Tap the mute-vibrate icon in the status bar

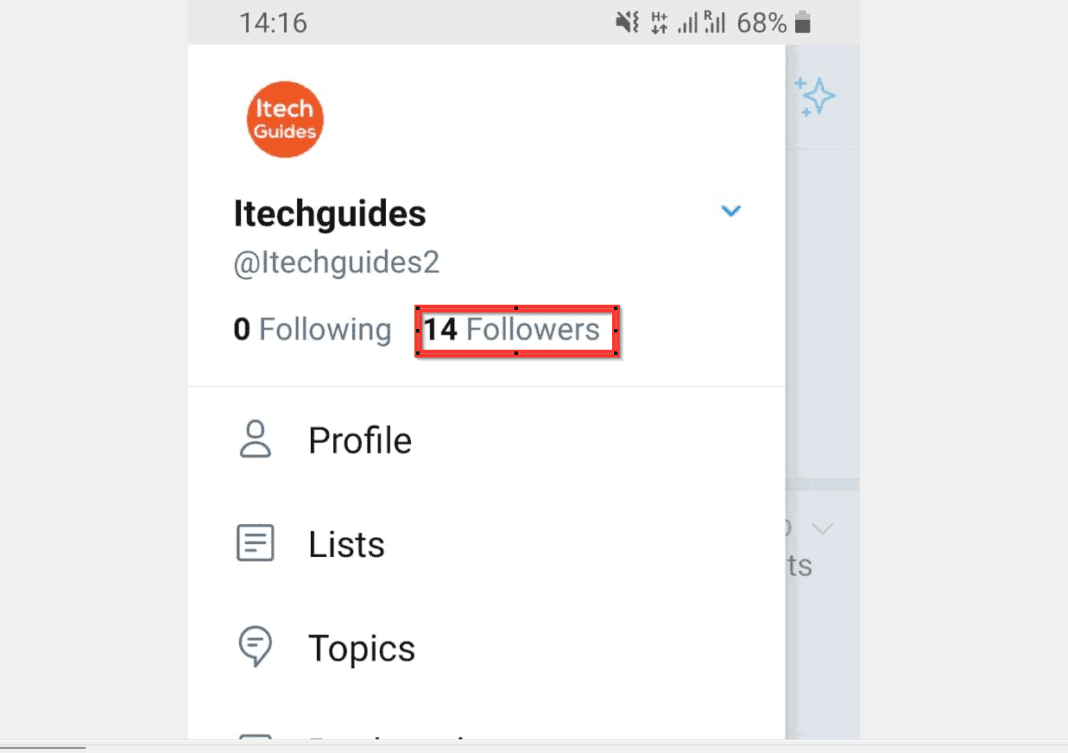[625, 22]
